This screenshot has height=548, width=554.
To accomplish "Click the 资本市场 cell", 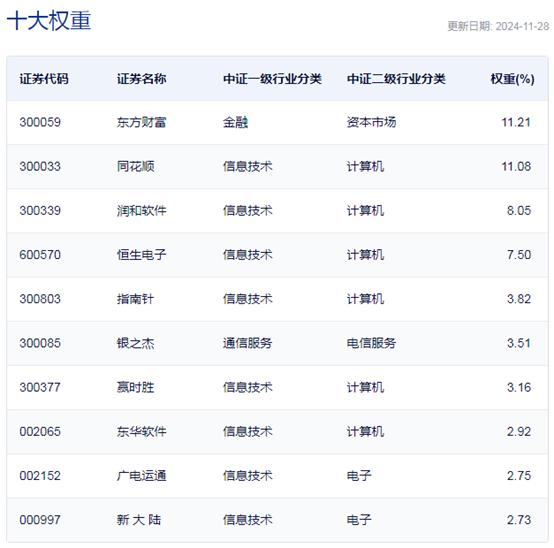I will tap(371, 122).
